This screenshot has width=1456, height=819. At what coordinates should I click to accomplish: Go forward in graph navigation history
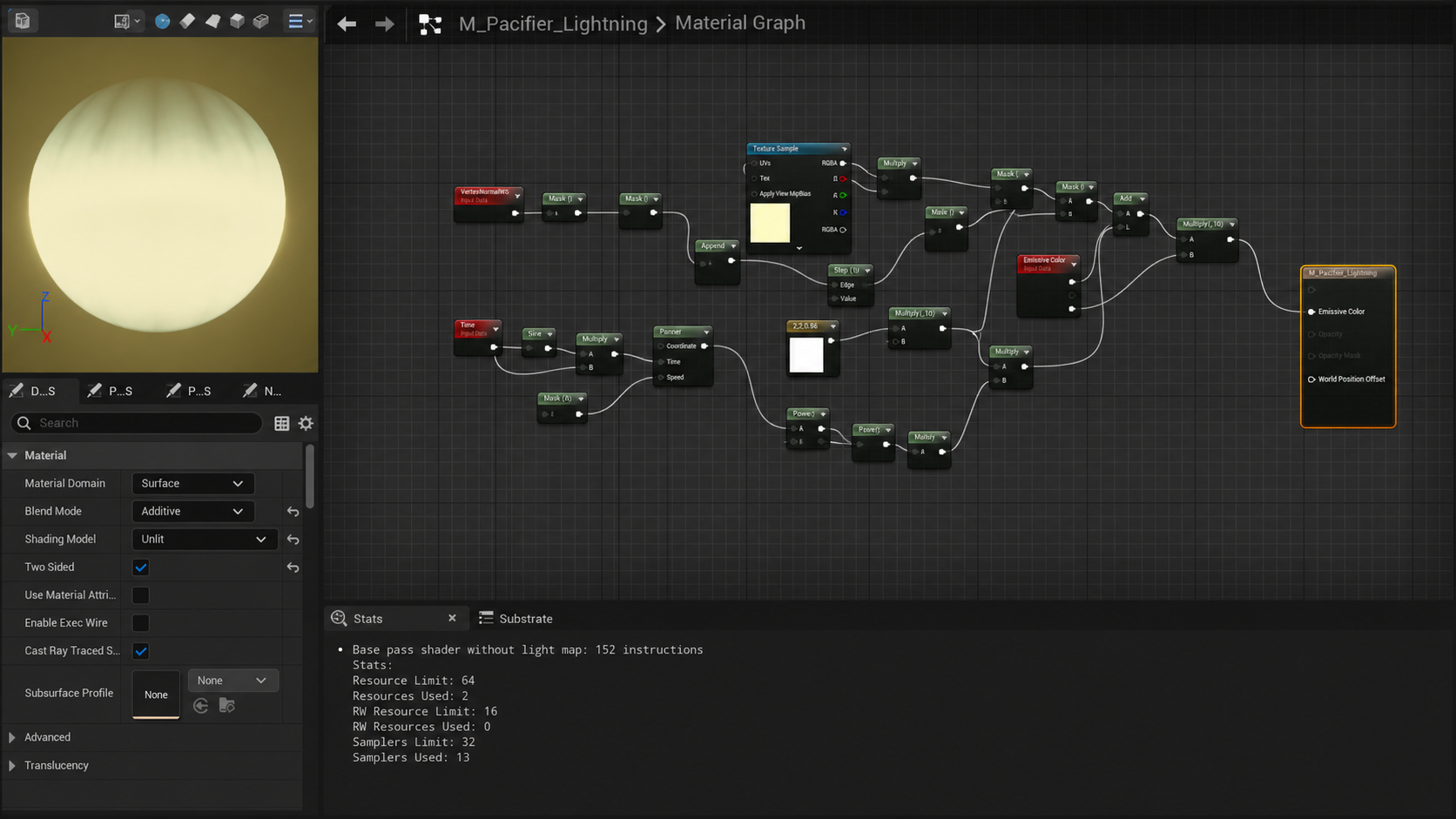[x=384, y=23]
